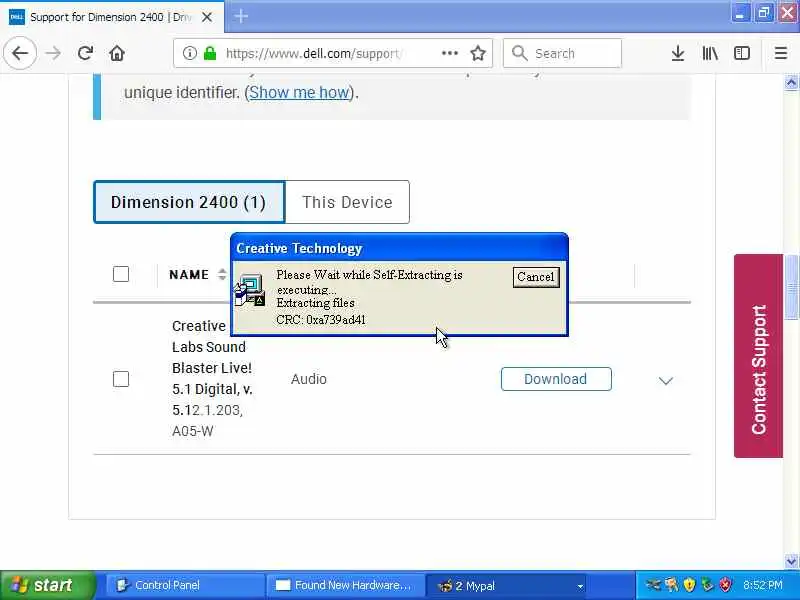
Task: Open the browser home page
Action: click(x=117, y=53)
